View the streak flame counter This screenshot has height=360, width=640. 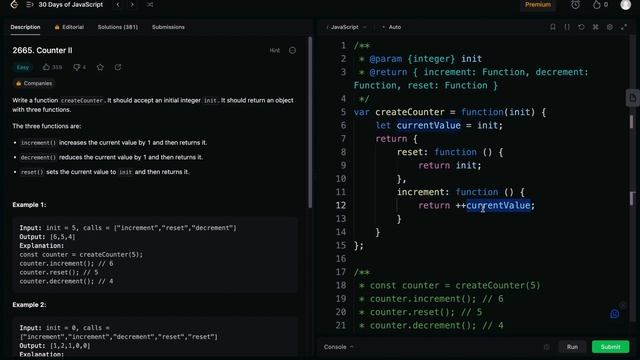click(600, 4)
